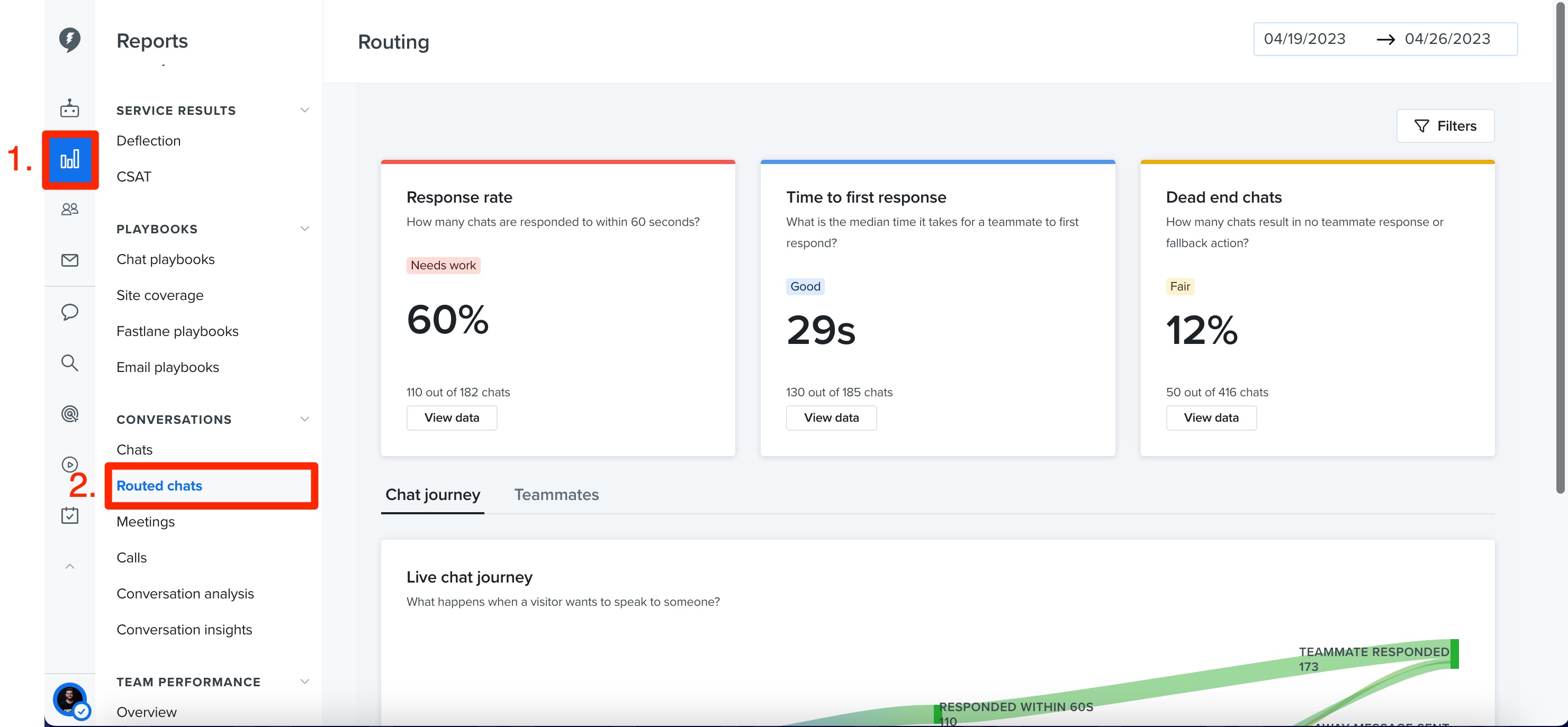Image resolution: width=1568 pixels, height=727 pixels.
Task: View data for Time to first response
Action: coord(832,418)
